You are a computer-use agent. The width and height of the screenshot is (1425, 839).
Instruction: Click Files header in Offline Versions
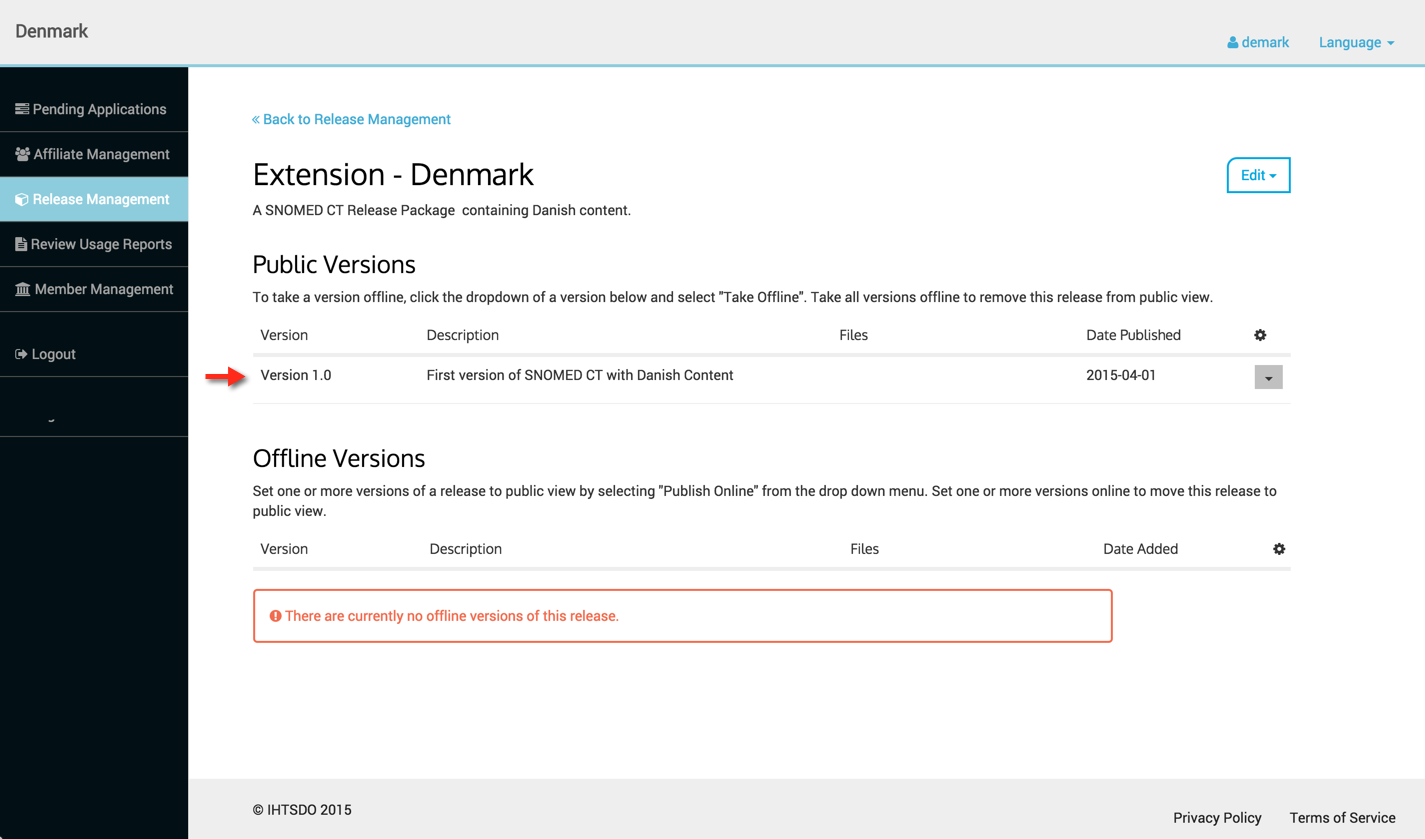(864, 549)
